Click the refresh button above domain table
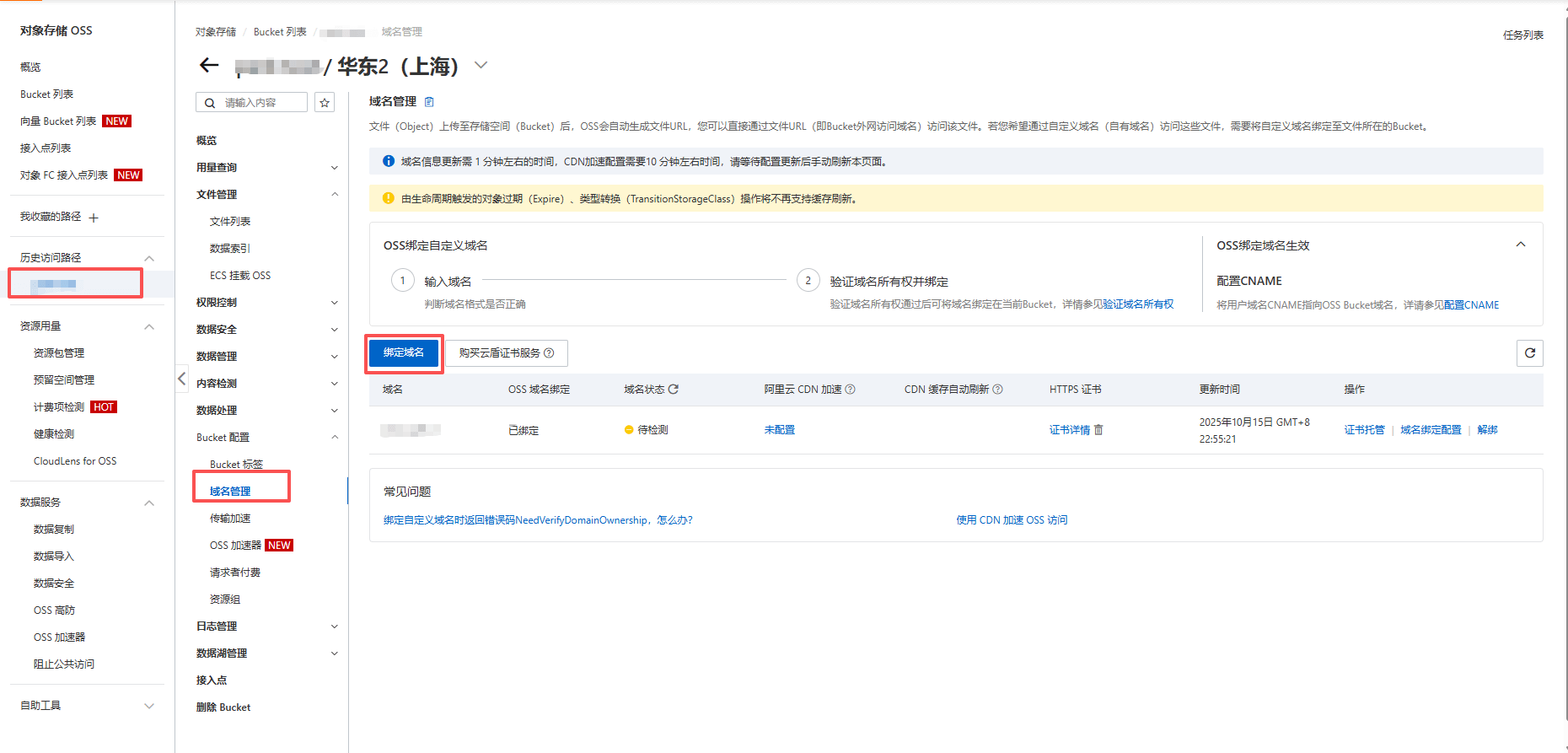1568x753 pixels. pos(1529,353)
